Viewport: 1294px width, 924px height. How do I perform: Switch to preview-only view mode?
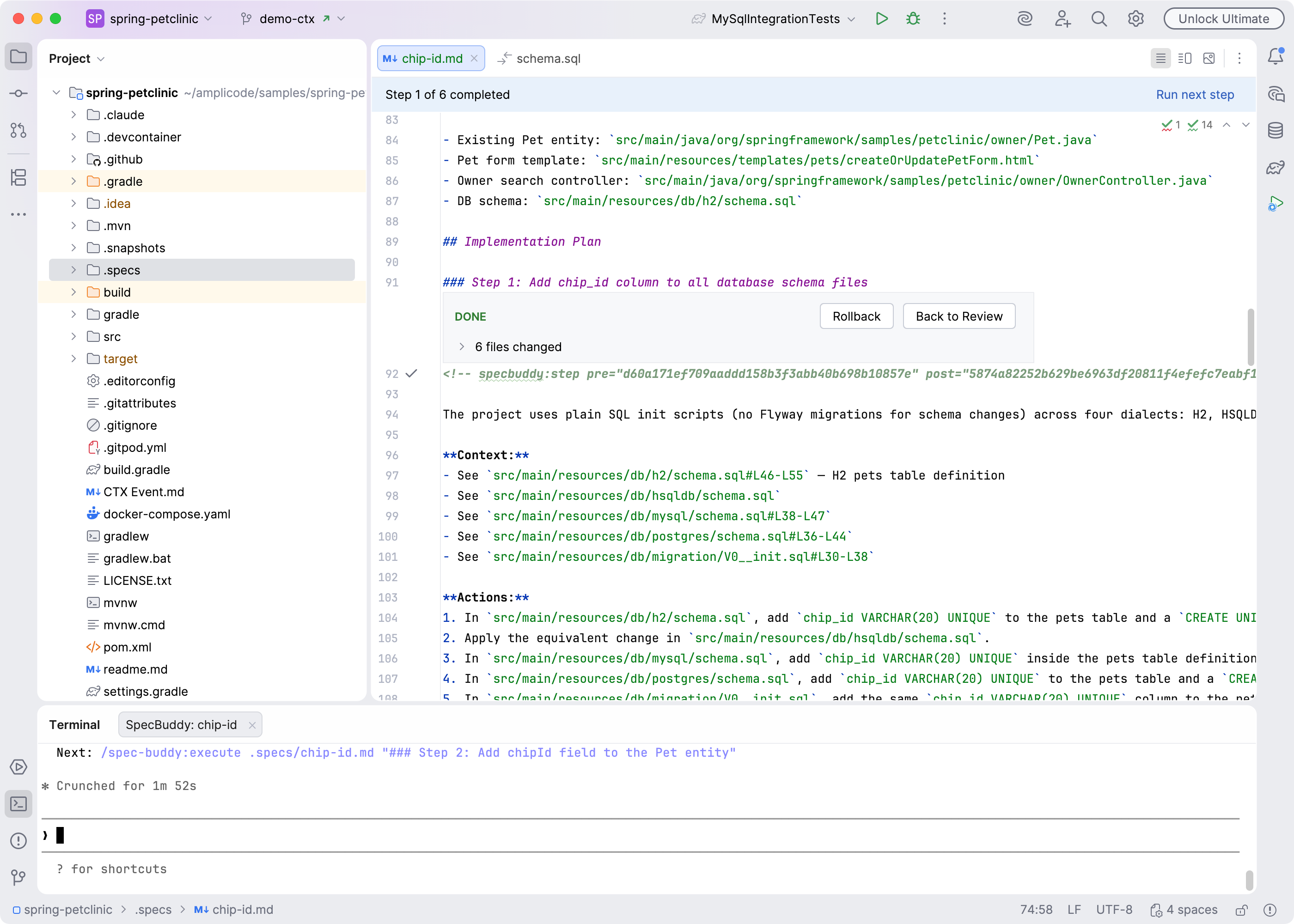click(x=1209, y=58)
